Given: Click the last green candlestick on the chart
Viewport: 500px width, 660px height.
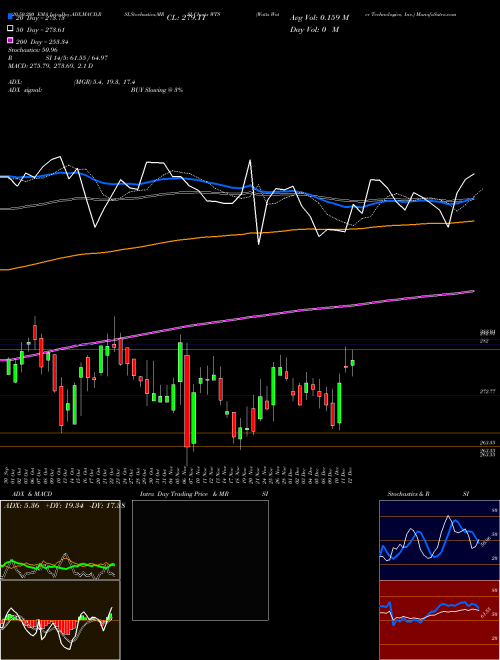Looking at the screenshot, I should point(352,362).
